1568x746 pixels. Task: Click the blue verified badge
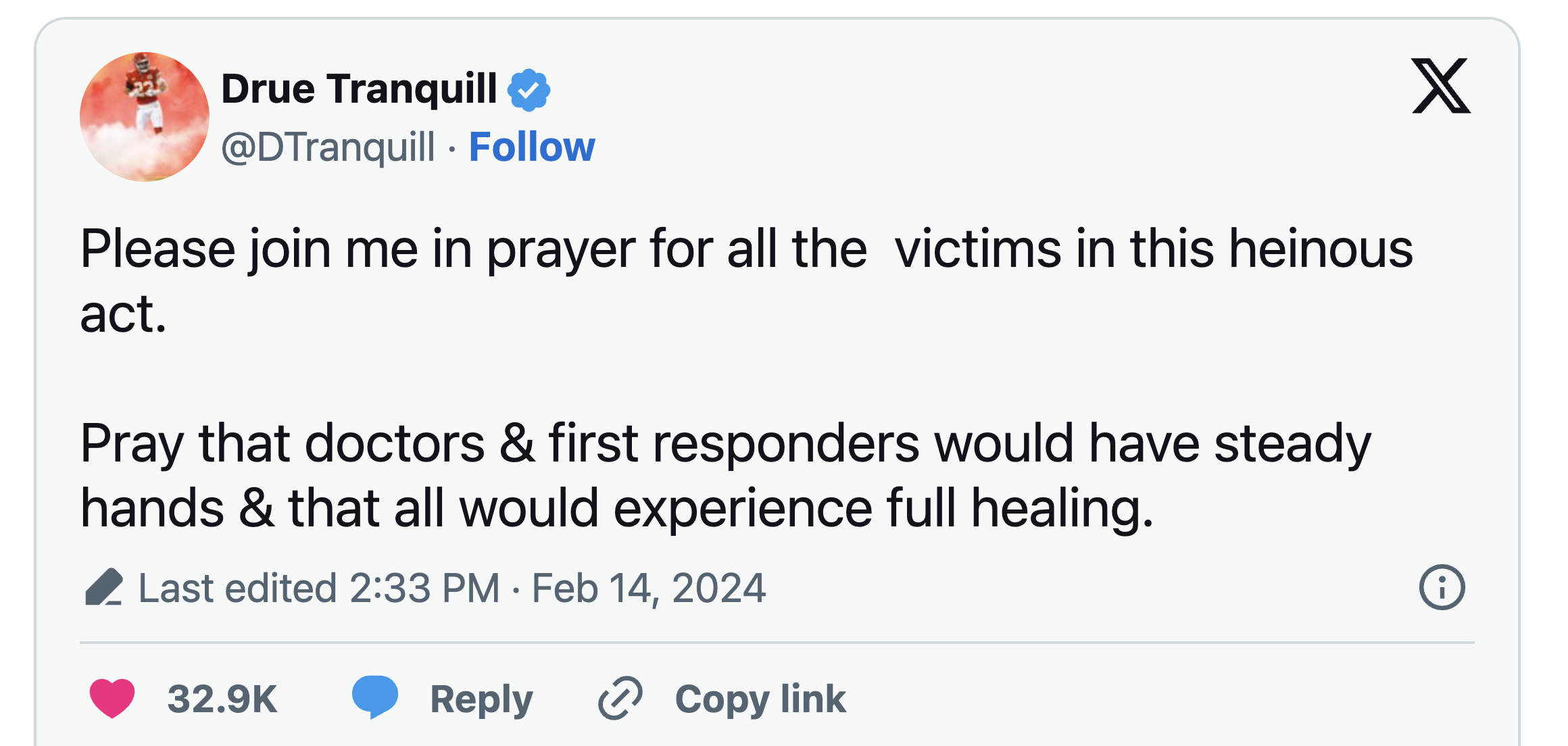pyautogui.click(x=529, y=89)
